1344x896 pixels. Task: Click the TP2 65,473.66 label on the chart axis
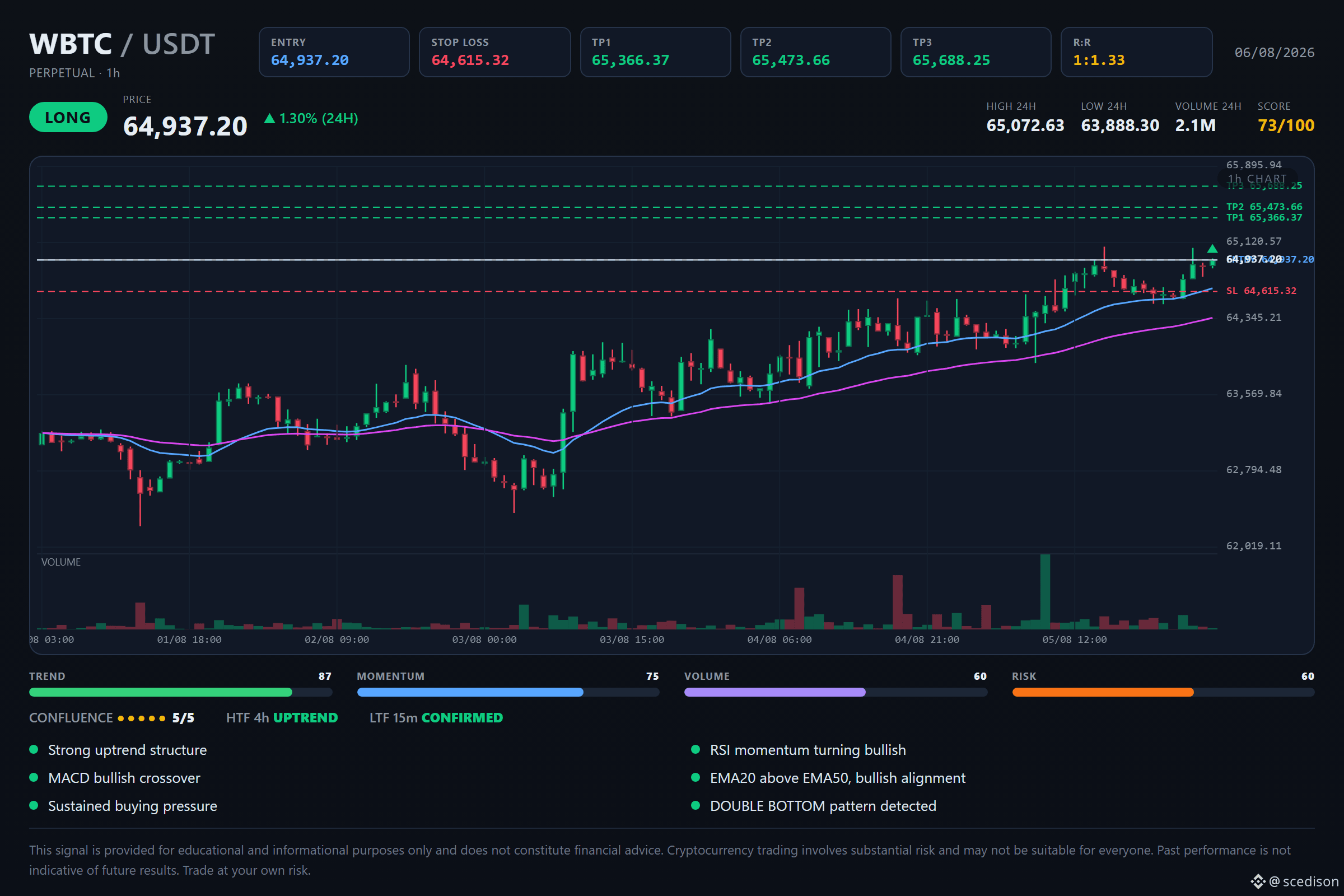1264,207
